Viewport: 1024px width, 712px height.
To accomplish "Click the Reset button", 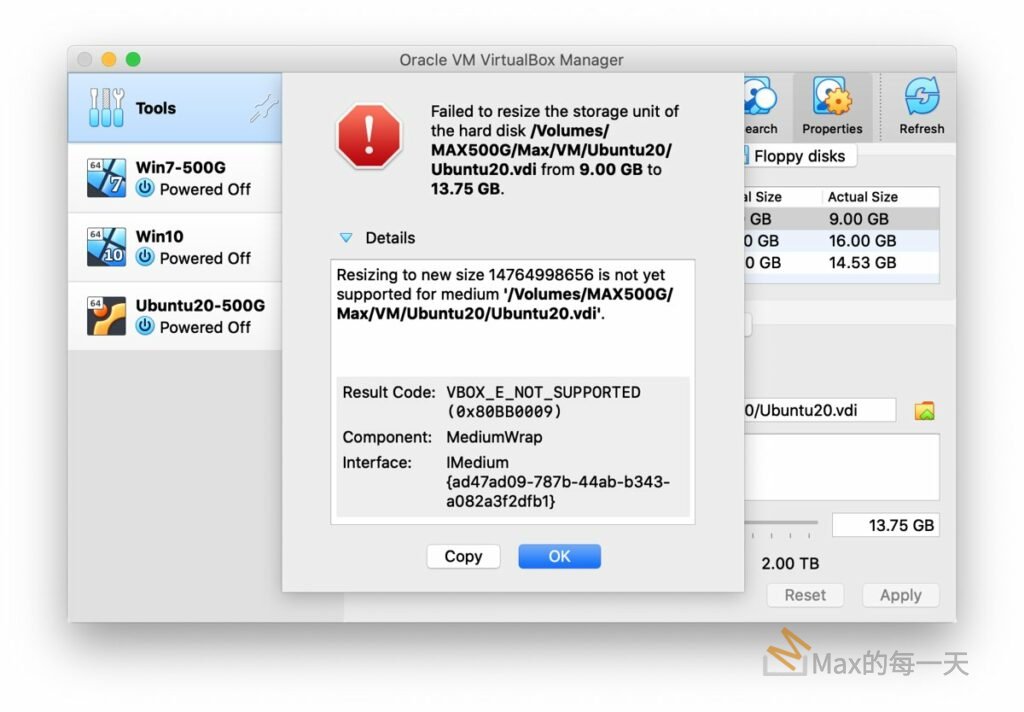I will point(805,595).
